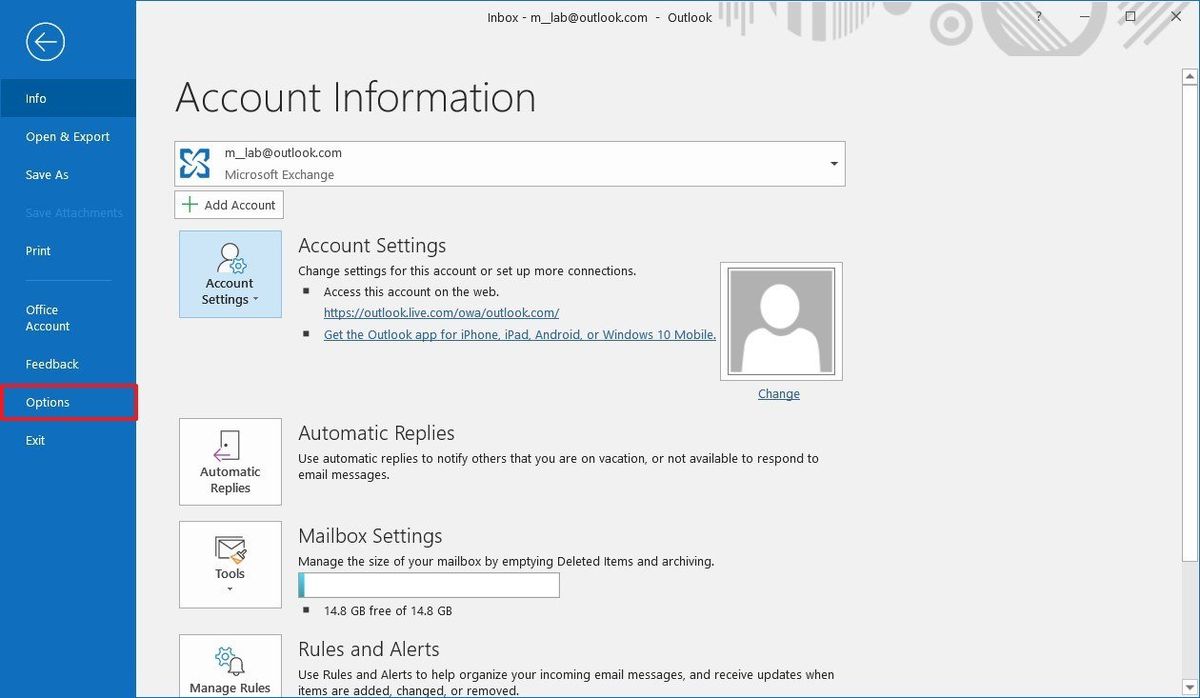The width and height of the screenshot is (1200, 698).
Task: Click Change below the profile picture
Action: (778, 393)
